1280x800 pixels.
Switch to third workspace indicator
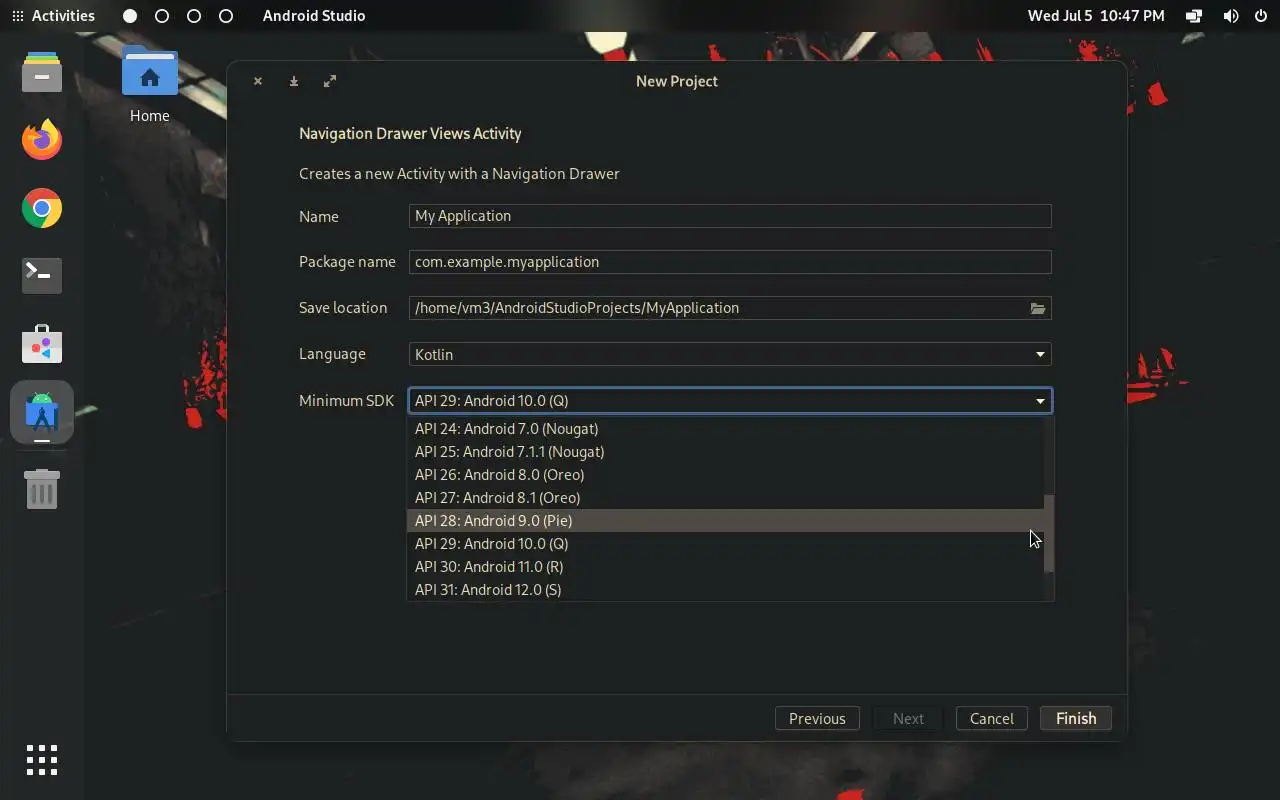click(x=194, y=16)
